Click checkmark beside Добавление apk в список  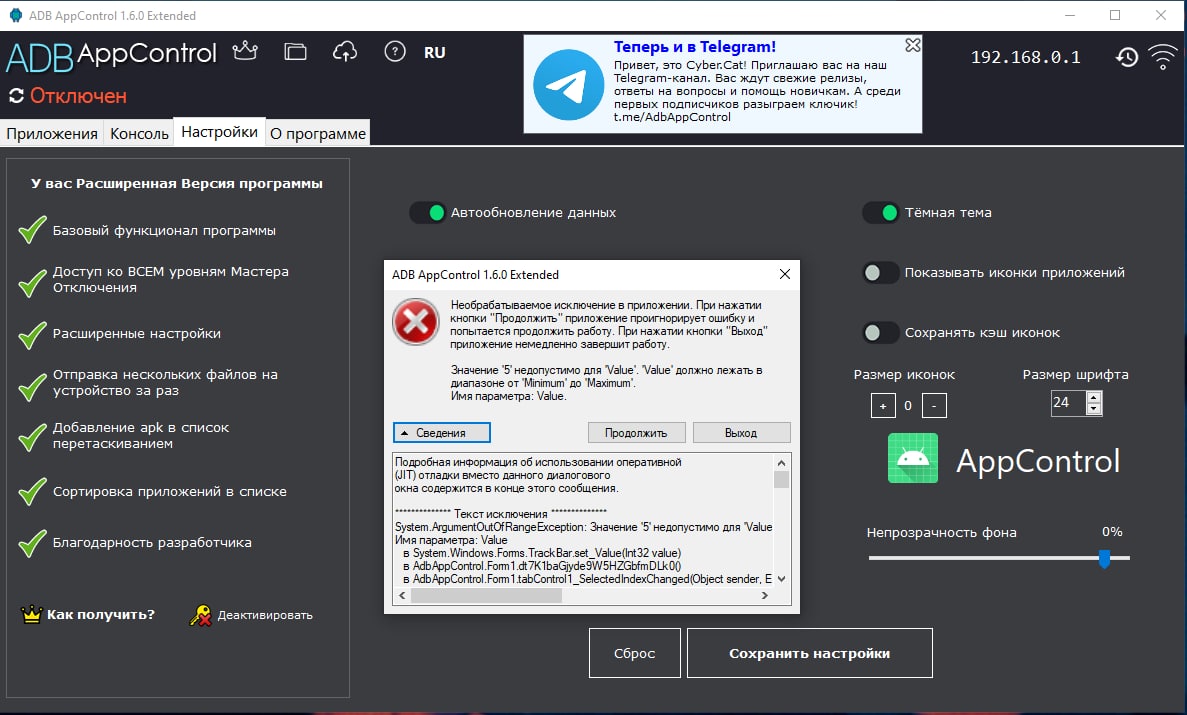click(32, 437)
